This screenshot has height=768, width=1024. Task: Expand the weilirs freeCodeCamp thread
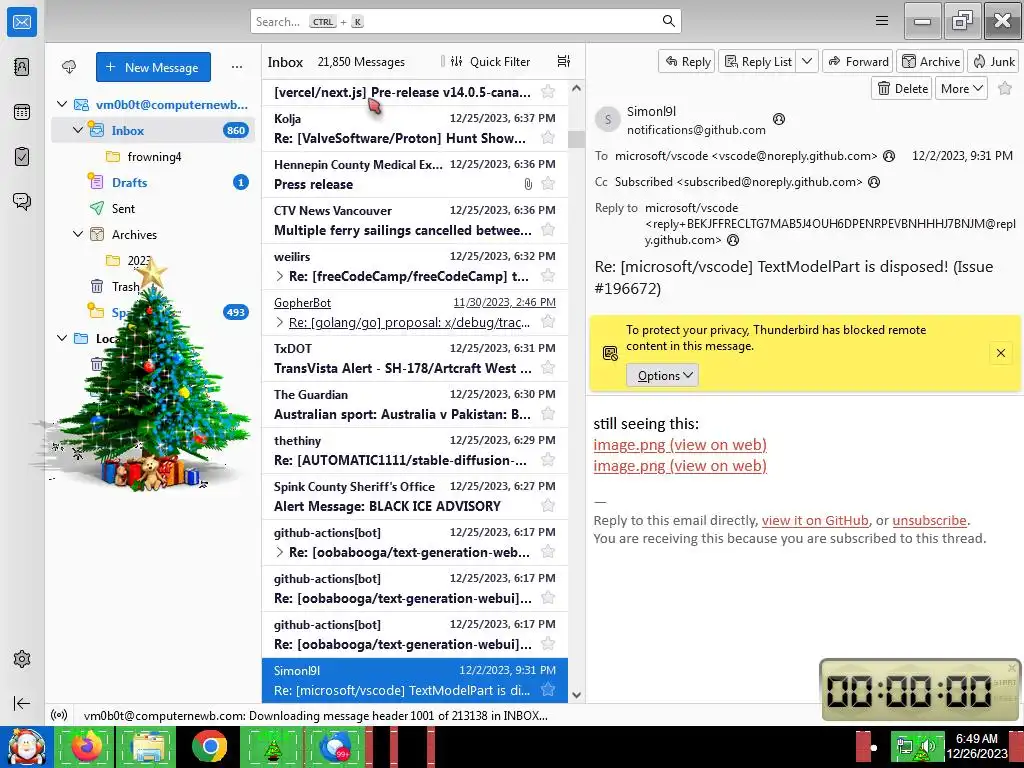pos(280,276)
